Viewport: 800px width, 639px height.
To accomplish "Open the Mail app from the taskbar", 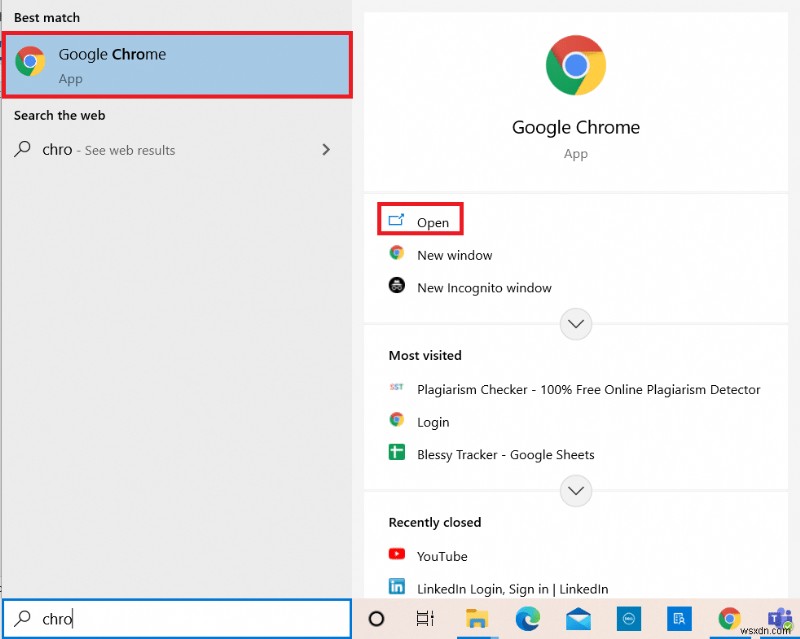I will pyautogui.click(x=578, y=620).
